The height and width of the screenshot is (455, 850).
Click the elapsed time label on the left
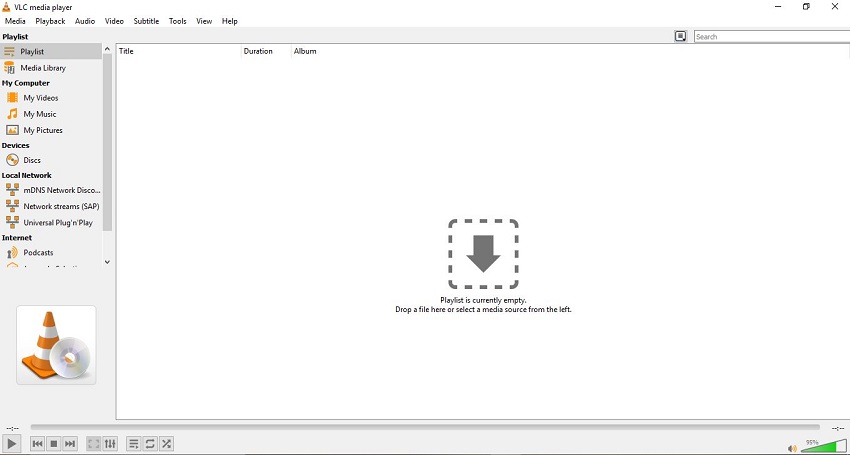coord(12,428)
